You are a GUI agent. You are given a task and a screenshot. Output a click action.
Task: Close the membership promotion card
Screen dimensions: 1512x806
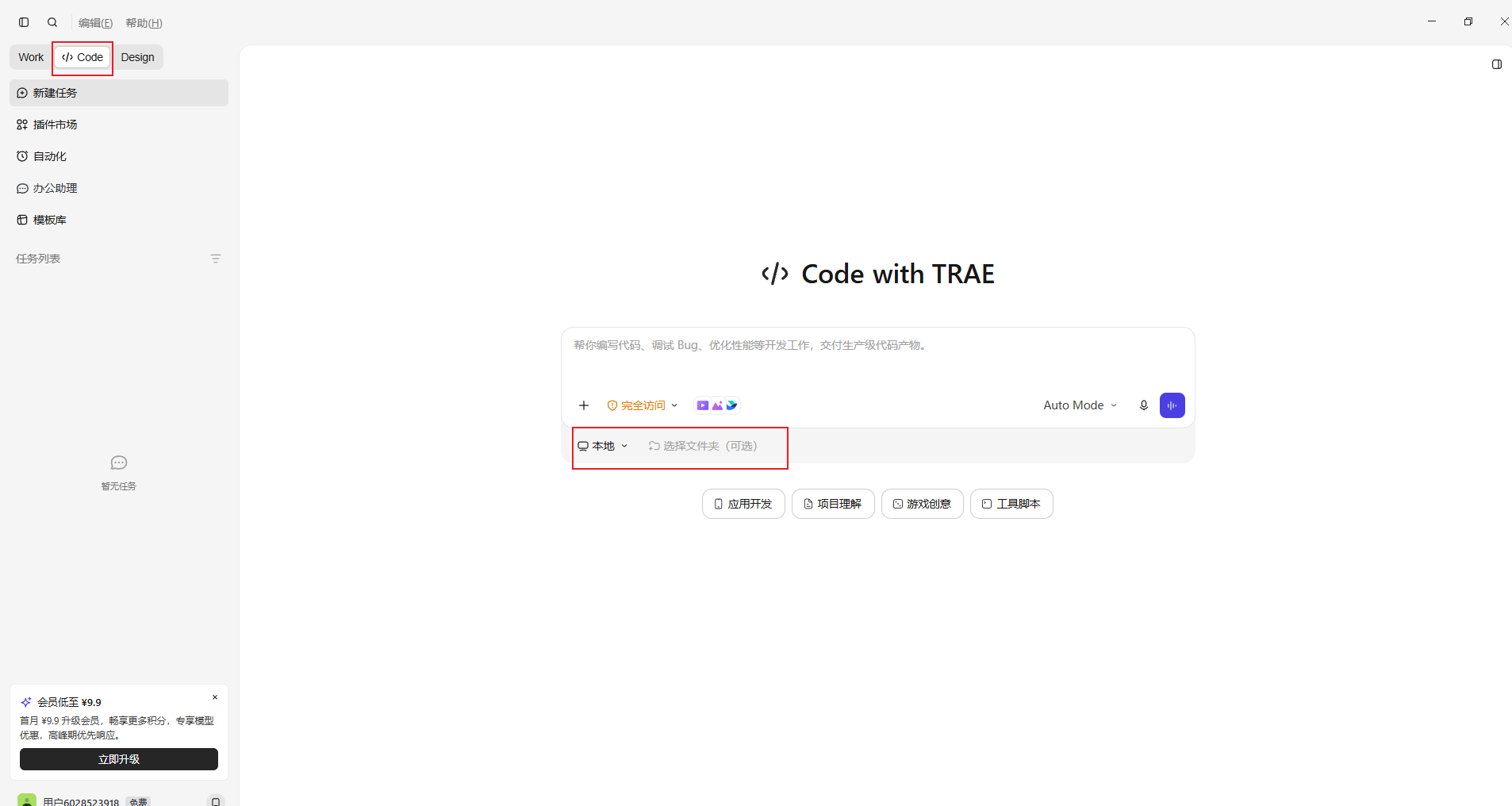[215, 697]
